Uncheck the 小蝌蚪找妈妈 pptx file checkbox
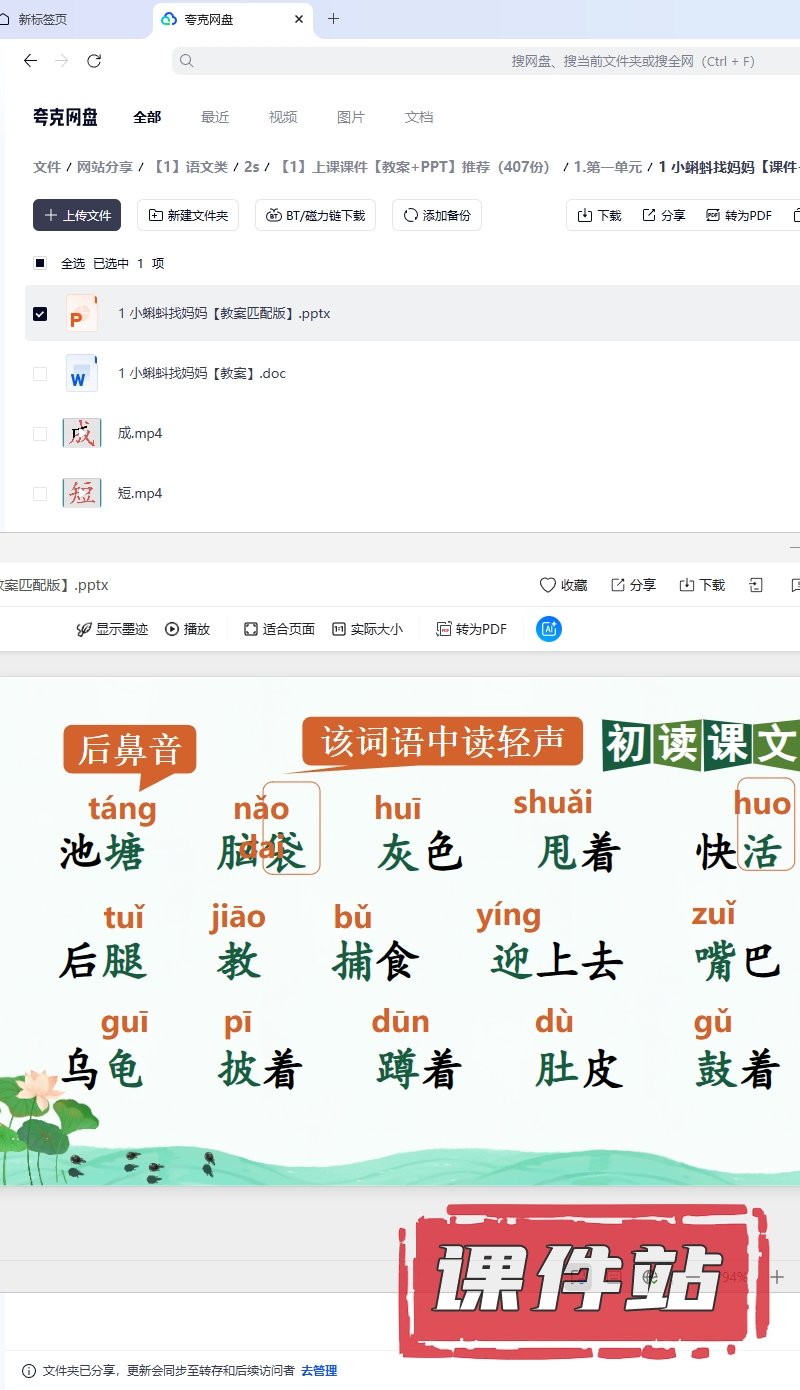Image resolution: width=800 pixels, height=1390 pixels. pyautogui.click(x=40, y=313)
